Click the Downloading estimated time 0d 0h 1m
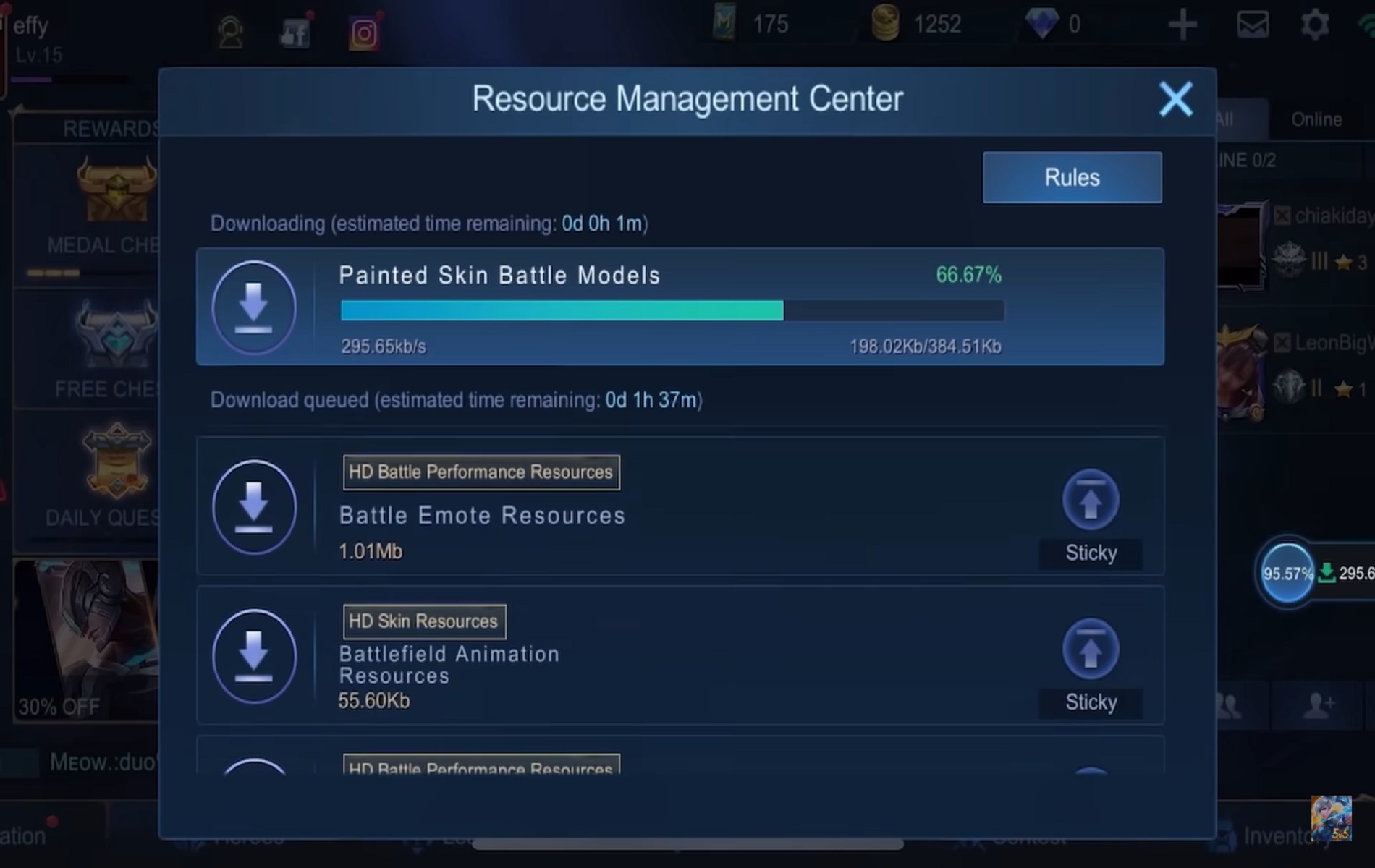The width and height of the screenshot is (1375, 868). click(602, 224)
